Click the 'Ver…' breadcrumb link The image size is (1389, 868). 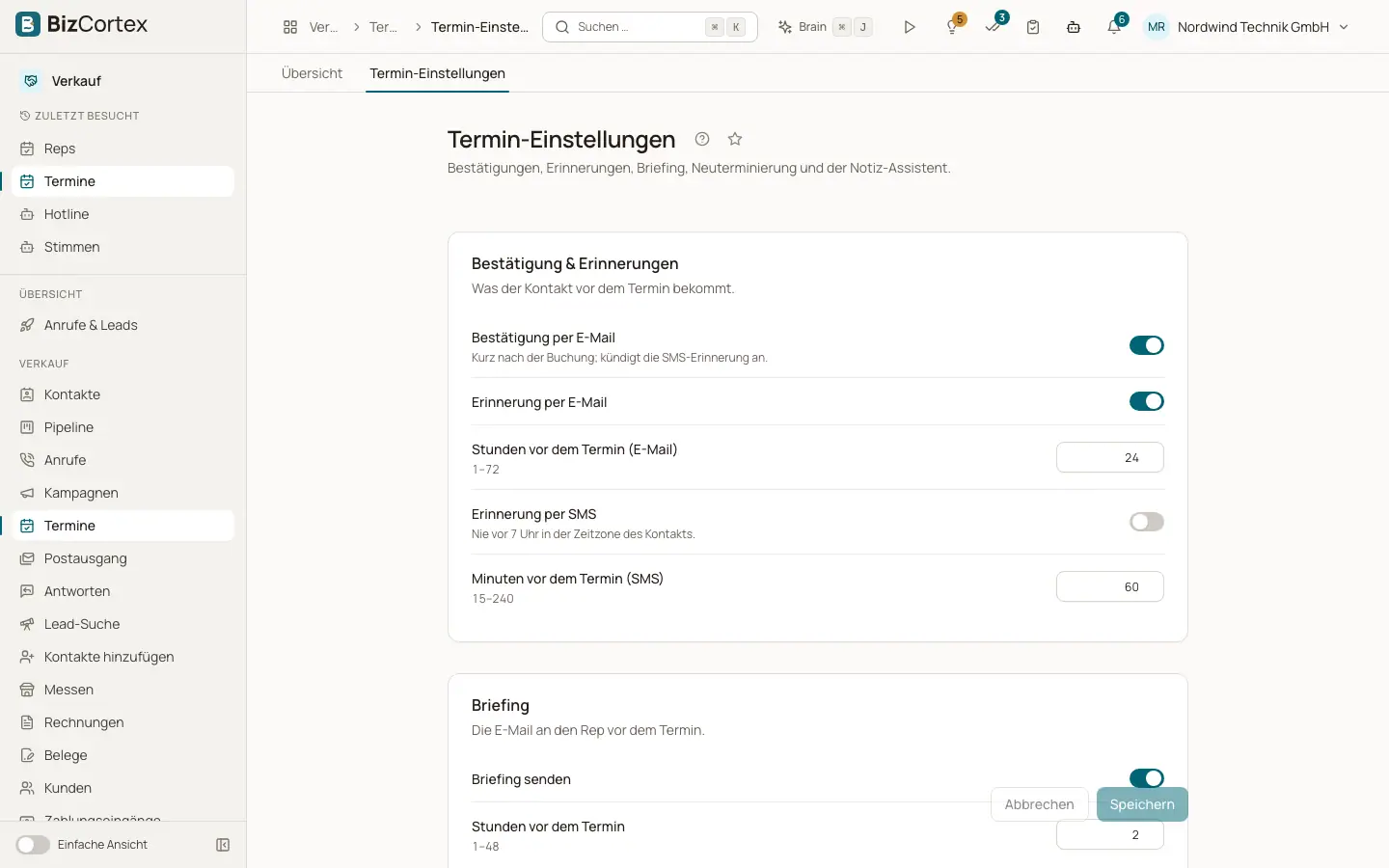[324, 27]
